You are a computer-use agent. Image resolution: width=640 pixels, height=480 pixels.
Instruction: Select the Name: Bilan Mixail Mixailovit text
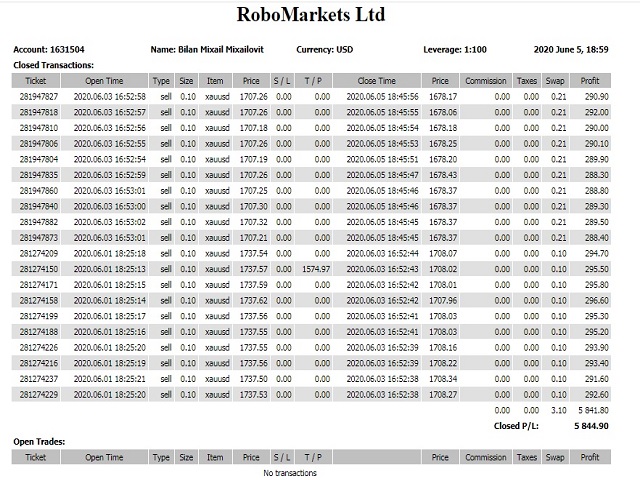tap(207, 50)
